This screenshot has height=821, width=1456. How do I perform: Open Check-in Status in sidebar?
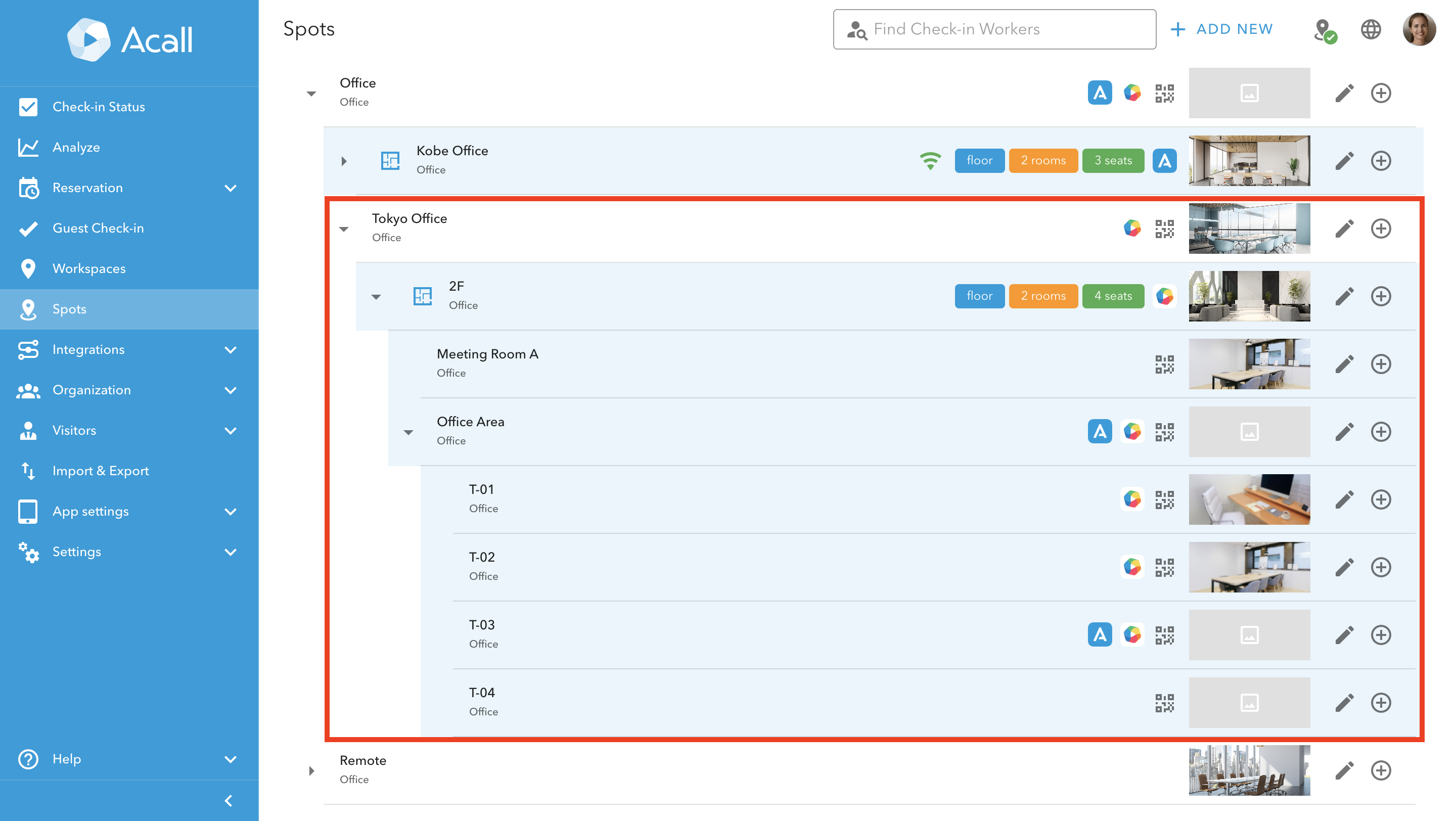point(99,107)
